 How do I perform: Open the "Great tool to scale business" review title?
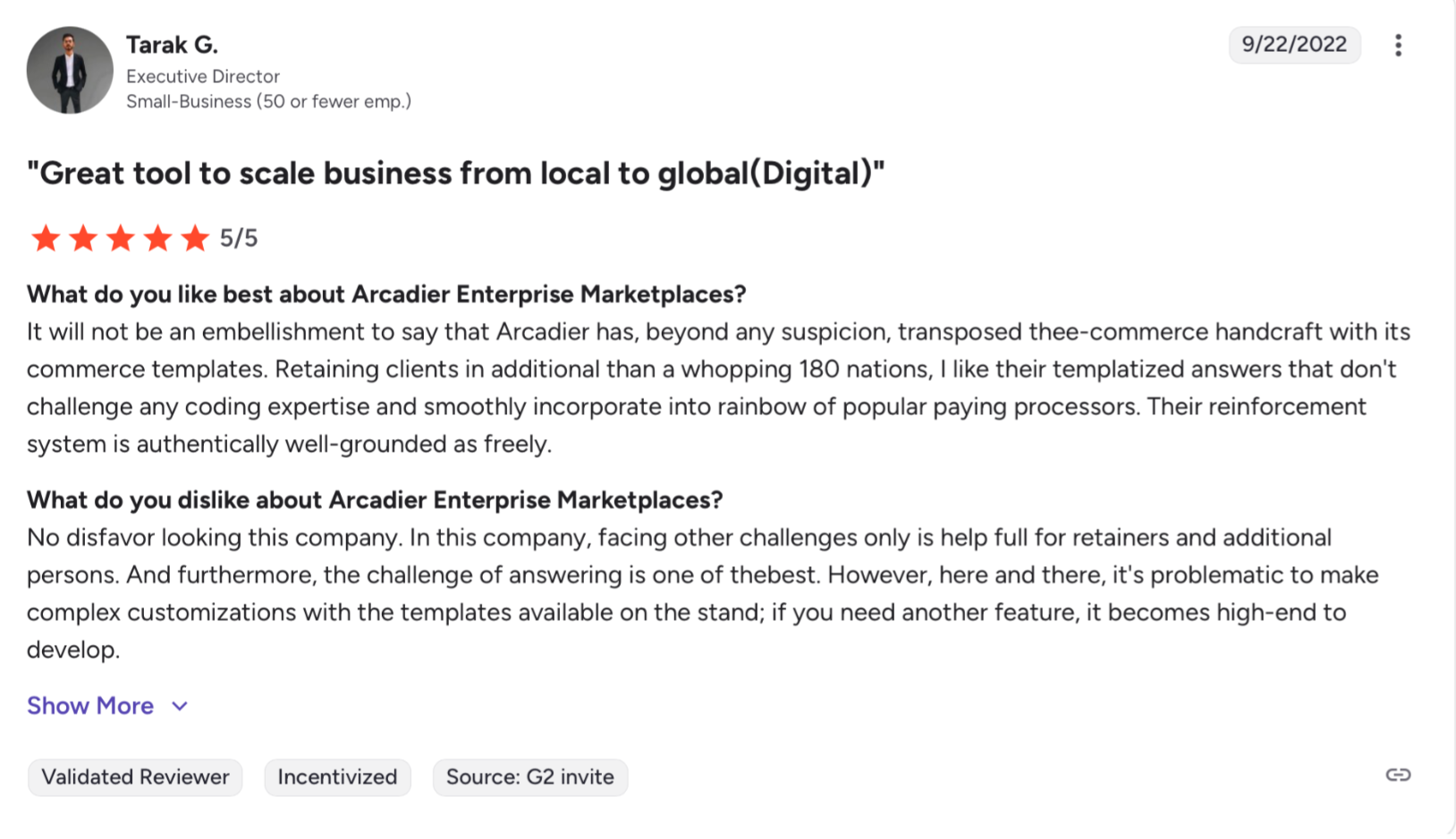(455, 173)
